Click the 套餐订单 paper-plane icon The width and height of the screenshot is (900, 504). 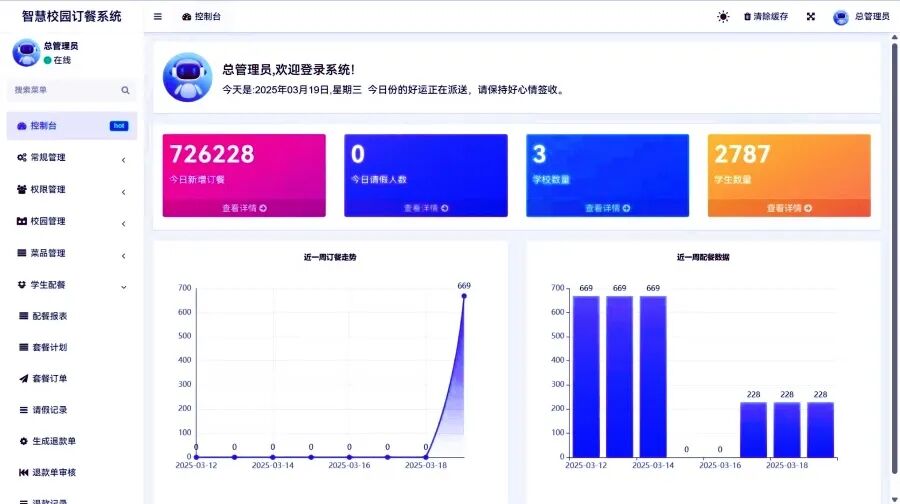tap(24, 378)
